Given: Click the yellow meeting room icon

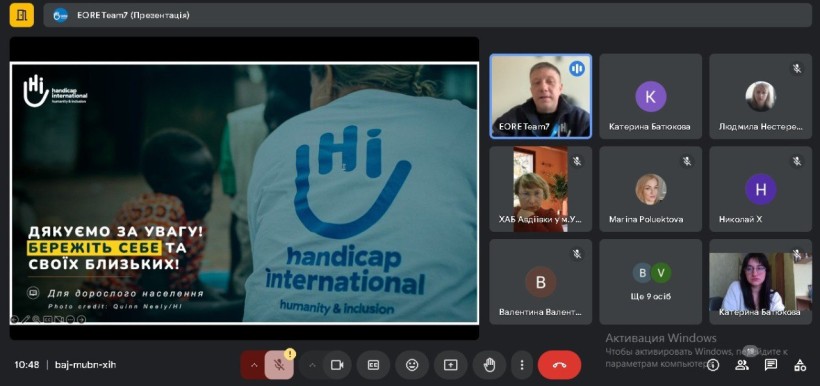Looking at the screenshot, I should point(21,15).
